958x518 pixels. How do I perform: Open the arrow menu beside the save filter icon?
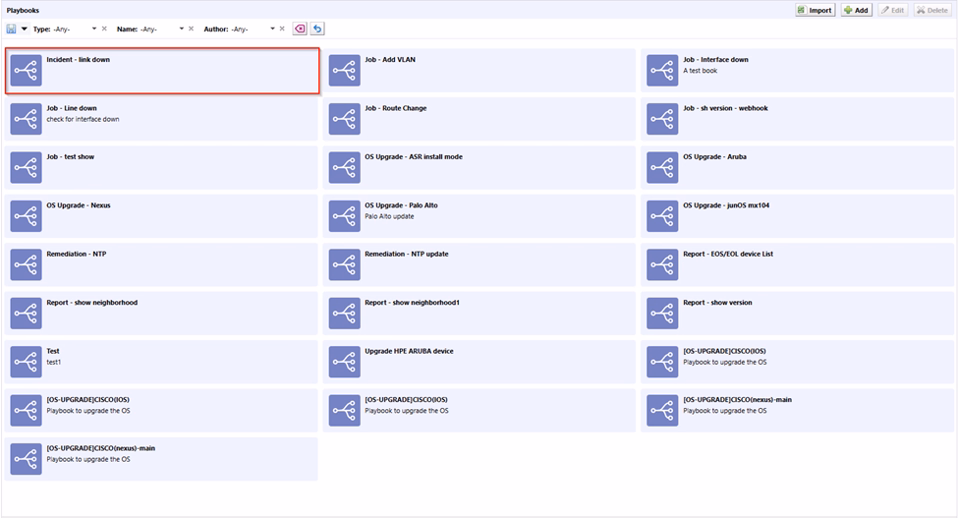(24, 29)
